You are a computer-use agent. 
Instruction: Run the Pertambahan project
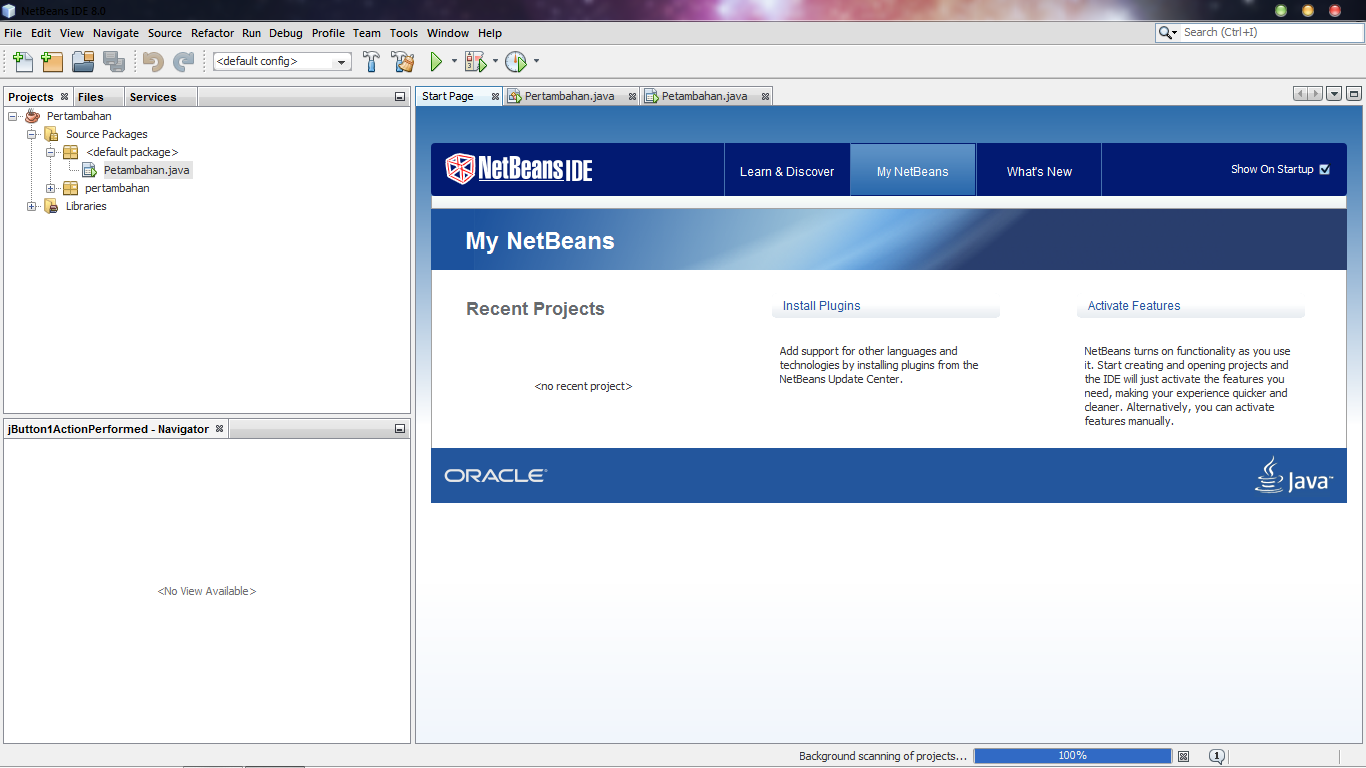click(438, 61)
